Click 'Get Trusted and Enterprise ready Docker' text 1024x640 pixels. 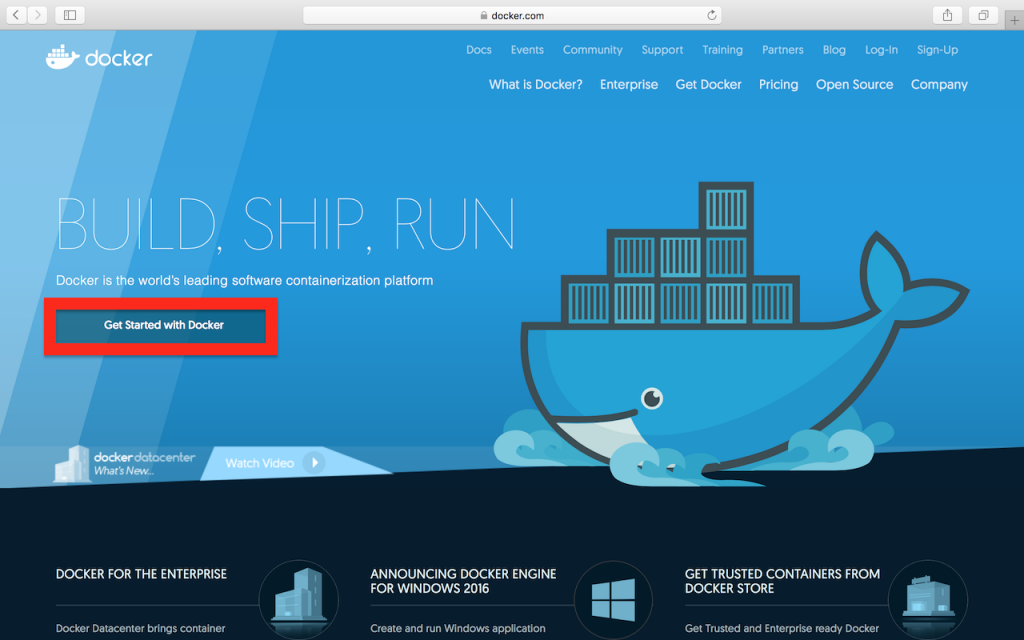click(782, 628)
